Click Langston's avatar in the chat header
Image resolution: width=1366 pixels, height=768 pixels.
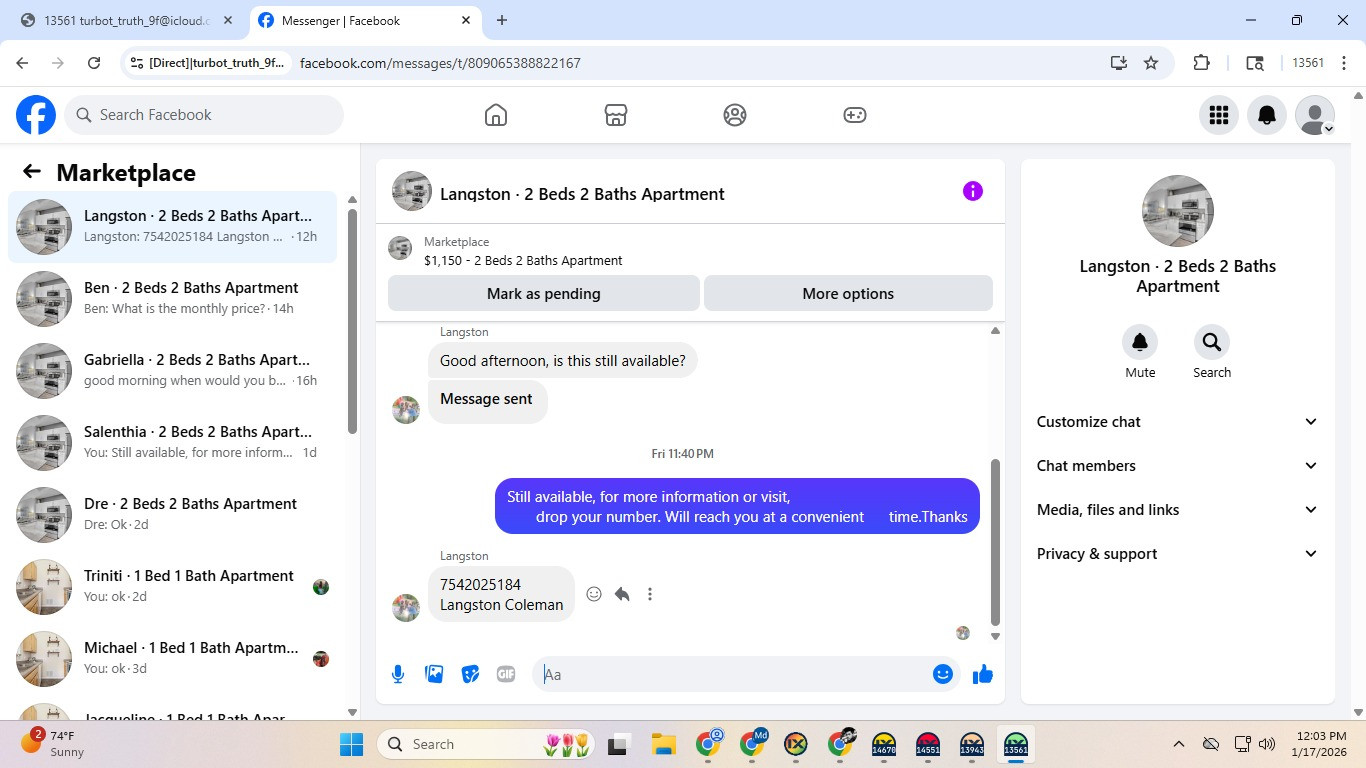[412, 191]
